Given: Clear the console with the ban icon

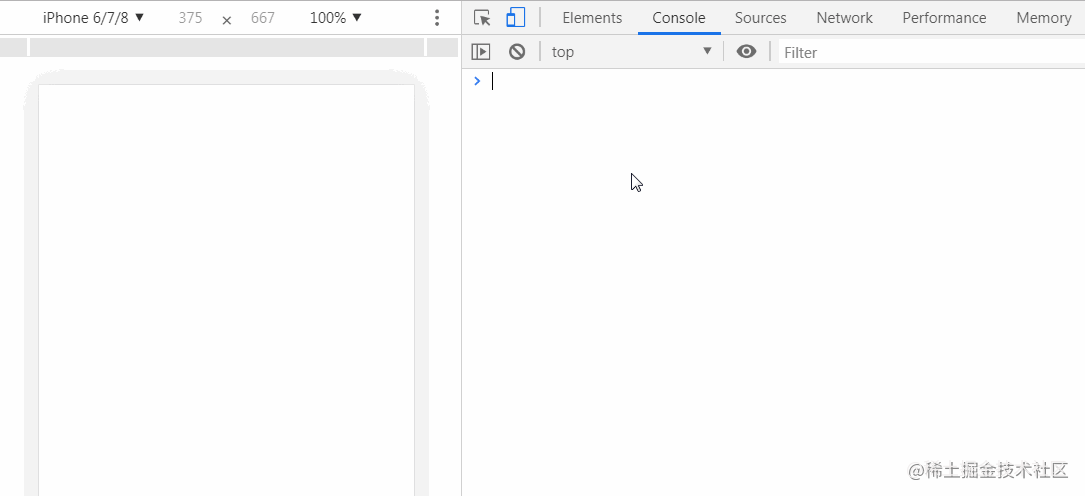Looking at the screenshot, I should coord(517,51).
